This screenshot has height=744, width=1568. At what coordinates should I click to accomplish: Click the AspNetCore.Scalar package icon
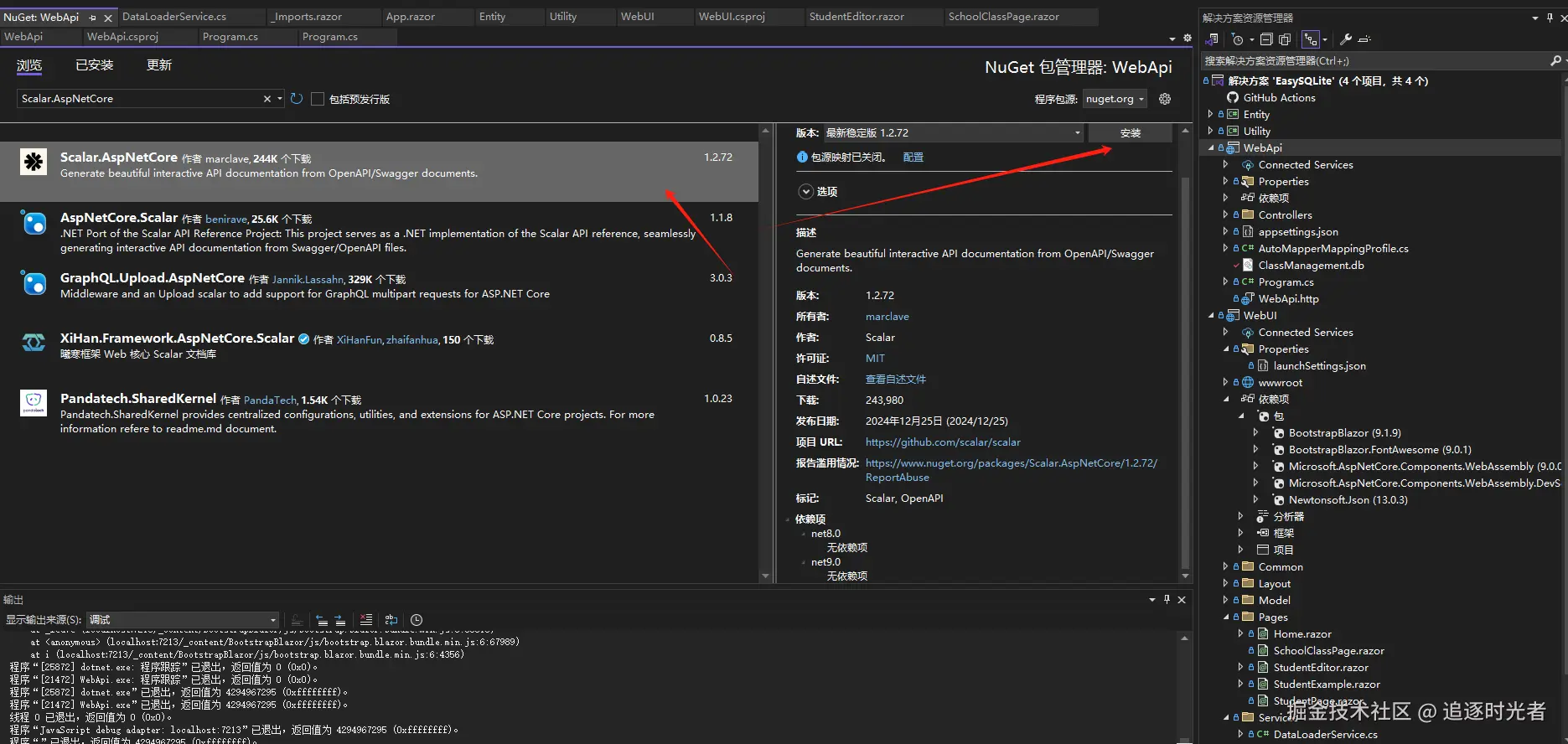[34, 223]
